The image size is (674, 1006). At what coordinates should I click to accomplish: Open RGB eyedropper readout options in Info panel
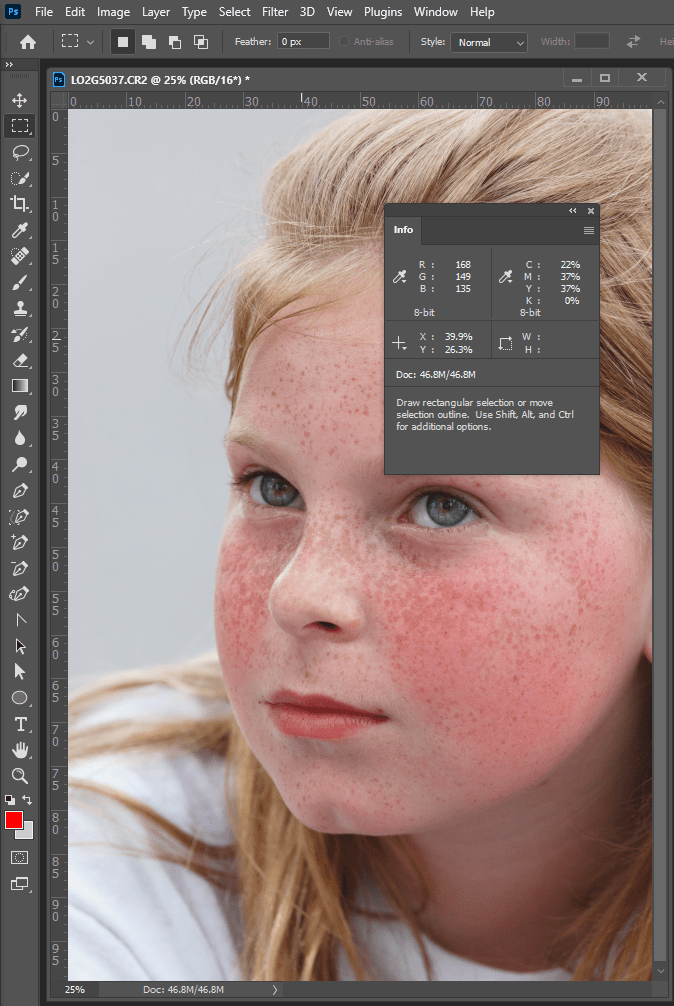tap(400, 277)
